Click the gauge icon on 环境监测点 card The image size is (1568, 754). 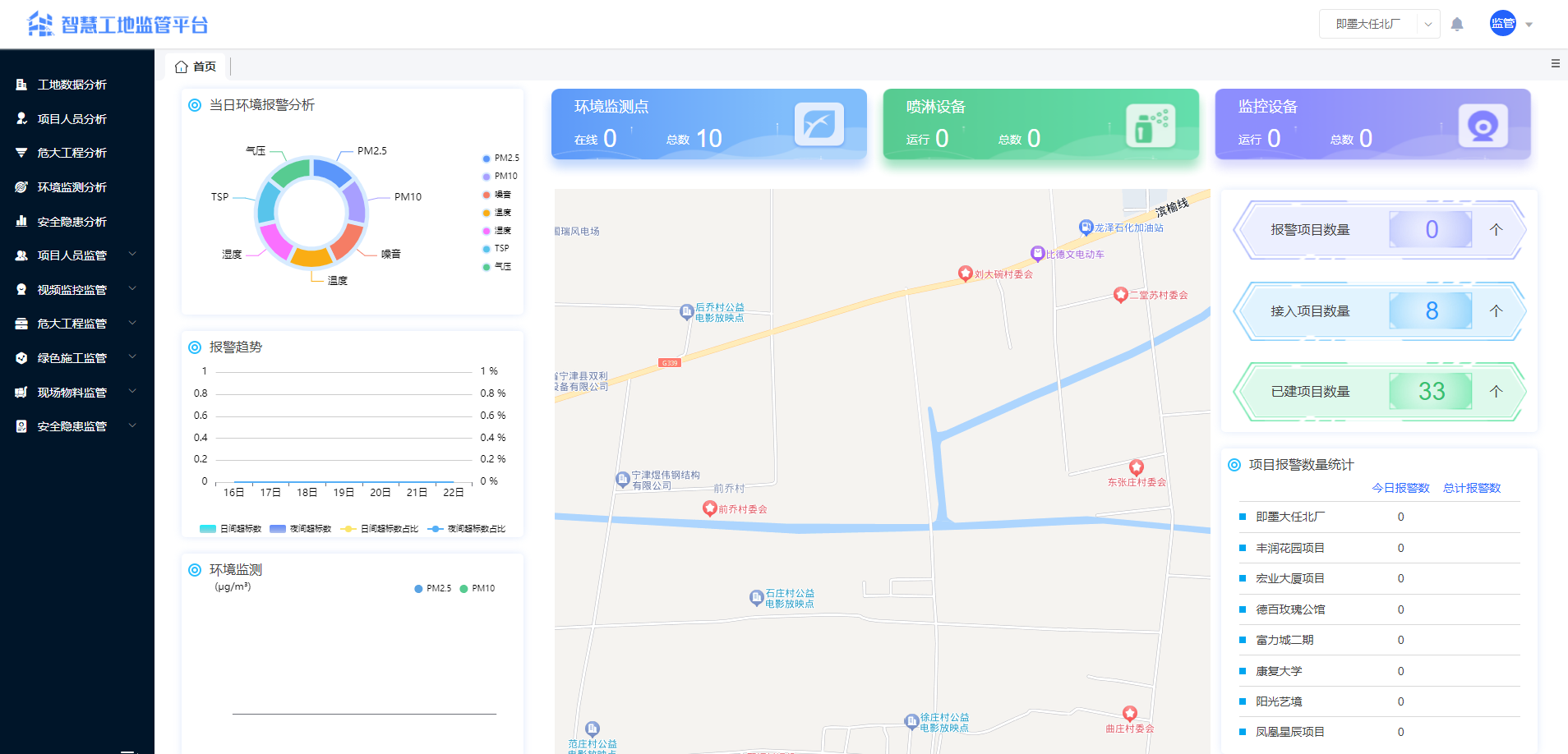click(819, 124)
